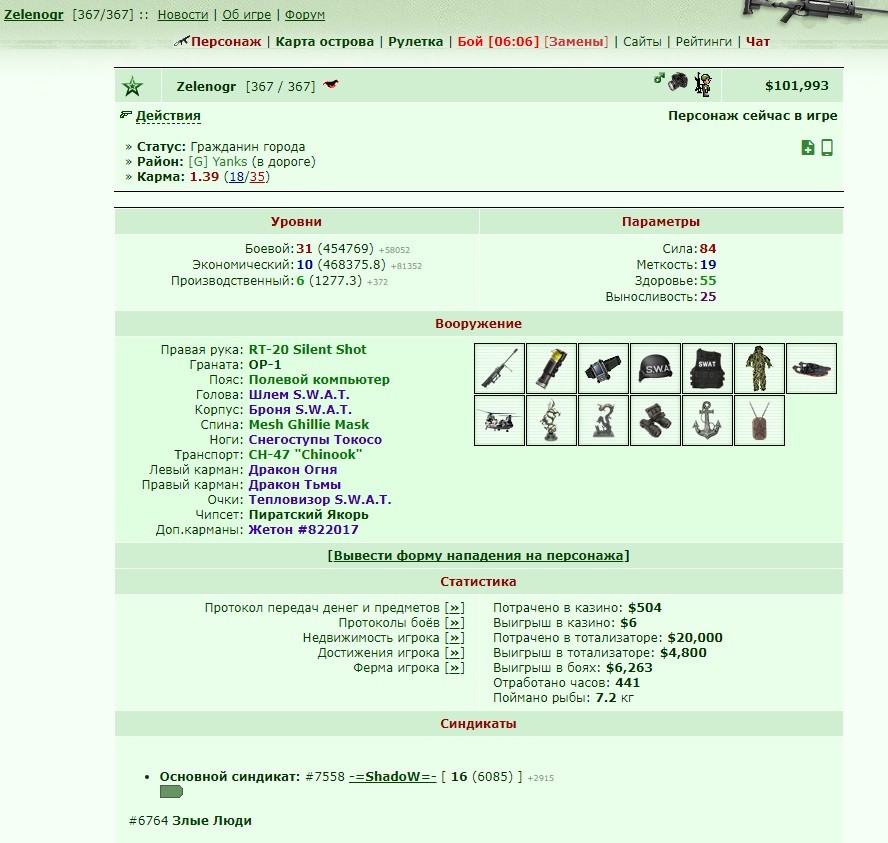Screen dimensions: 888x843
Task: Click the Zelenogr username link at top
Action: click(33, 15)
